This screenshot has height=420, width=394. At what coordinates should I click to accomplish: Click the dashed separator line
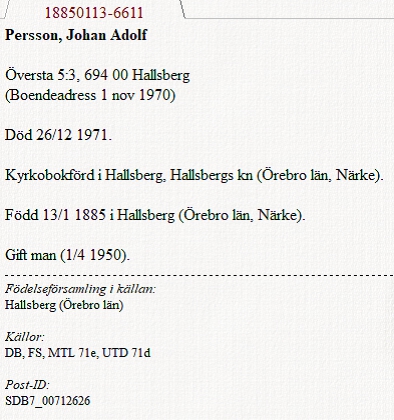pos(199,276)
